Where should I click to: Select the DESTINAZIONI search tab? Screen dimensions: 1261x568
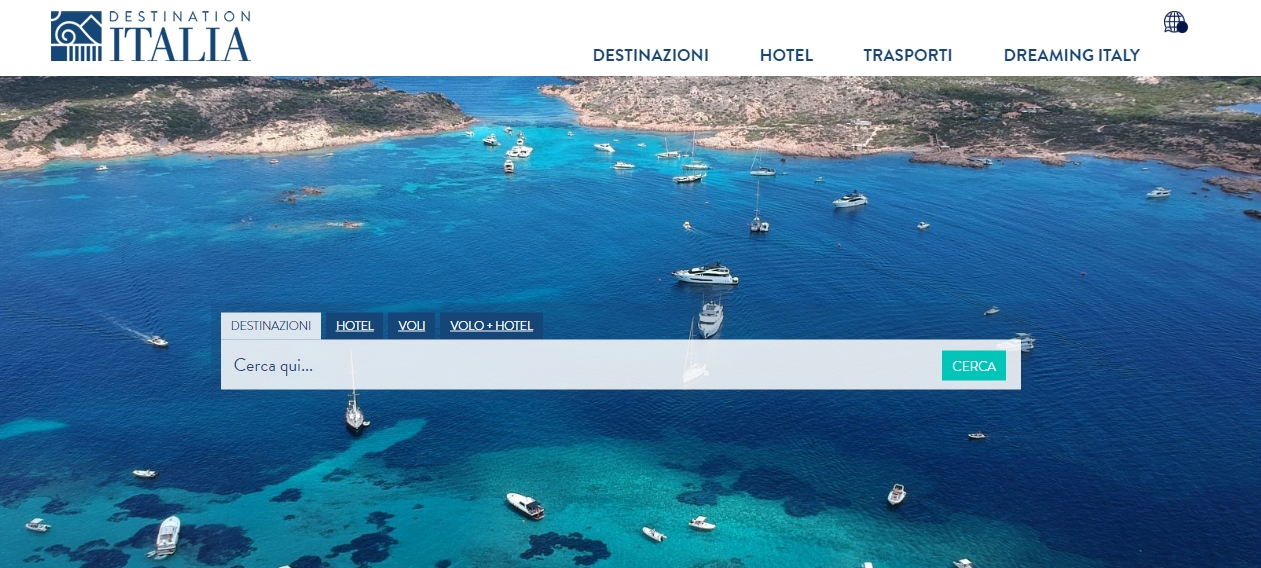(271, 326)
